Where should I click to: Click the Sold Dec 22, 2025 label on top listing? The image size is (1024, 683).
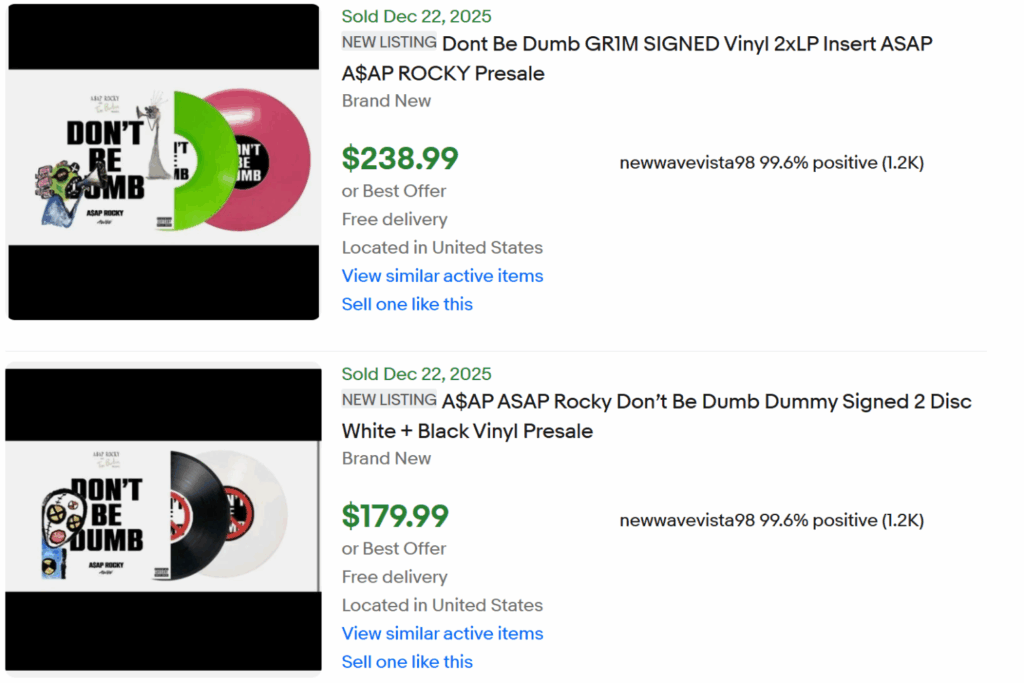pos(416,16)
